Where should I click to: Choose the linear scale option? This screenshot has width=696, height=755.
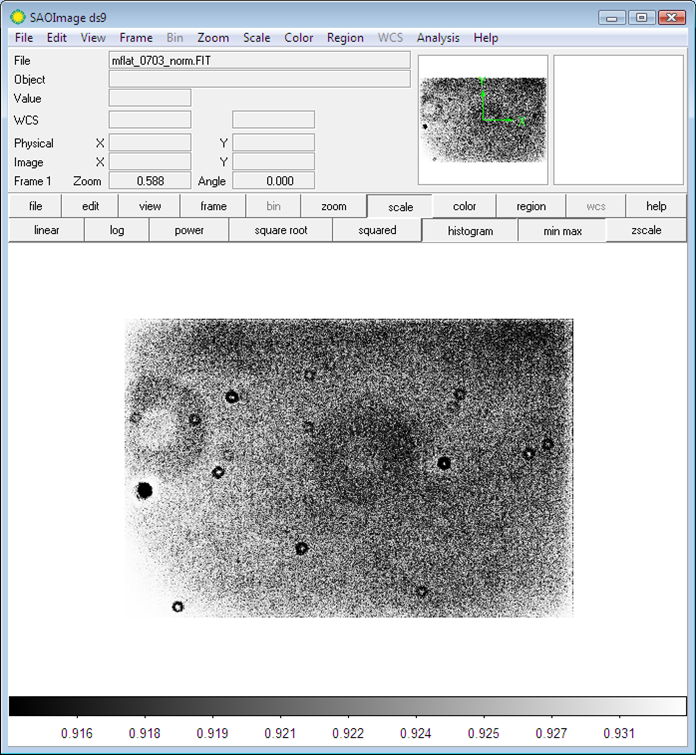click(46, 230)
